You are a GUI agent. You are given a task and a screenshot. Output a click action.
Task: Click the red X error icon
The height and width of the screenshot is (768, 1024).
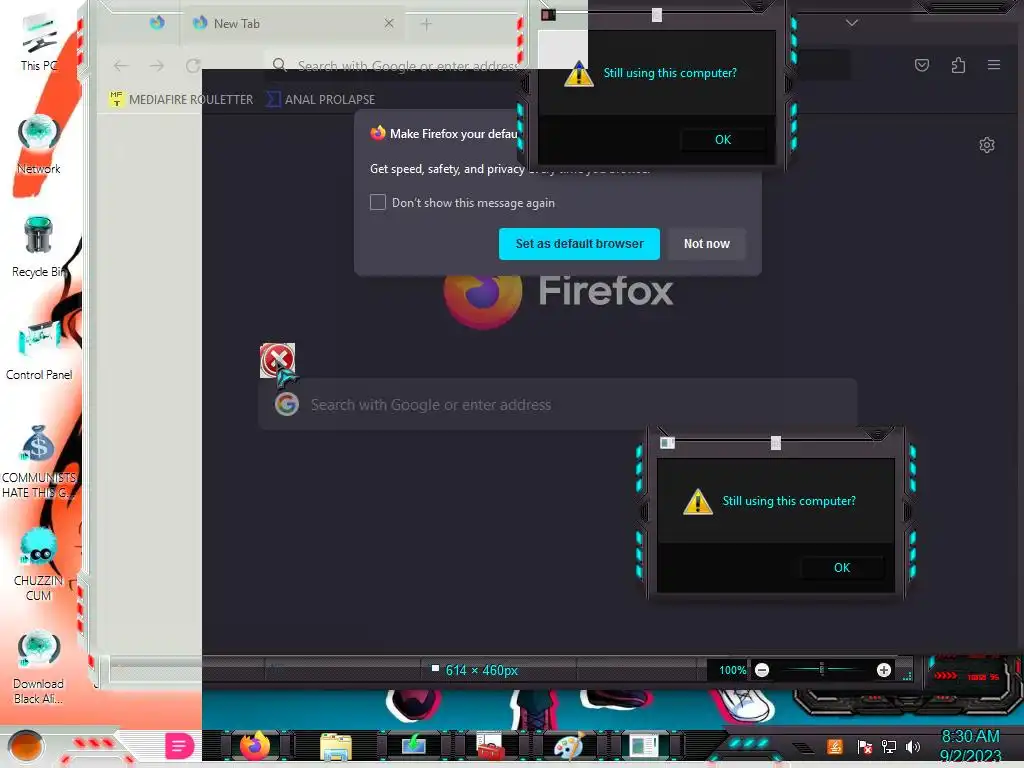tap(278, 360)
